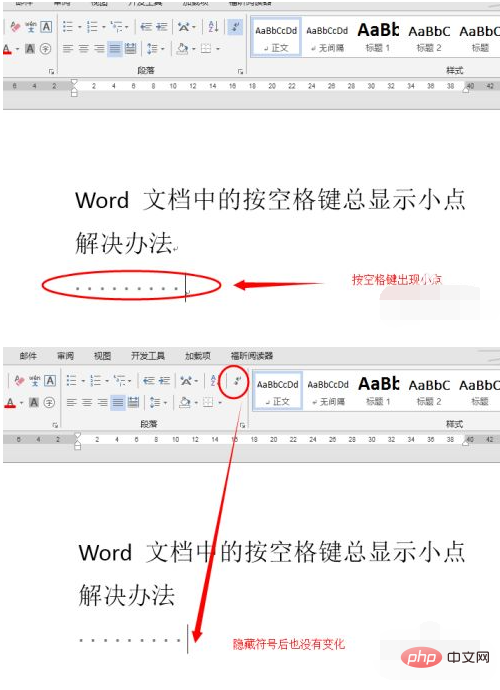Open the 开发工具 tab
This screenshot has width=500, height=690.
(x=148, y=356)
